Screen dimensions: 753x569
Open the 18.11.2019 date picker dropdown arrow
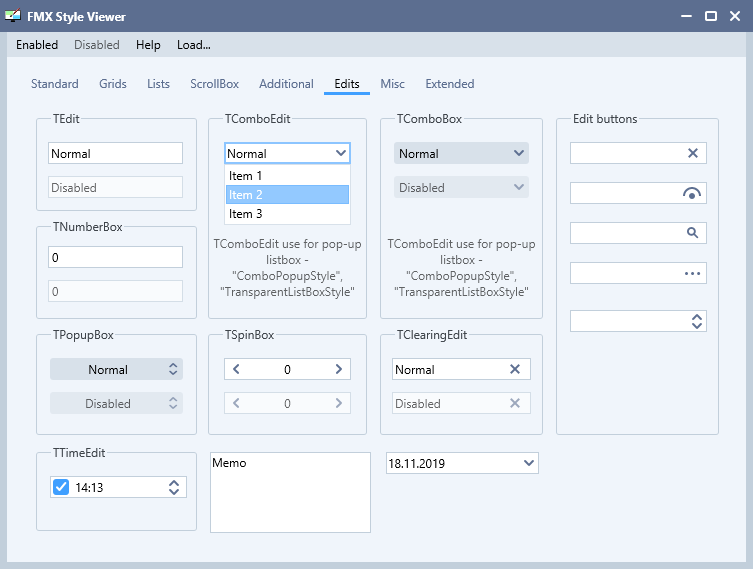point(529,463)
